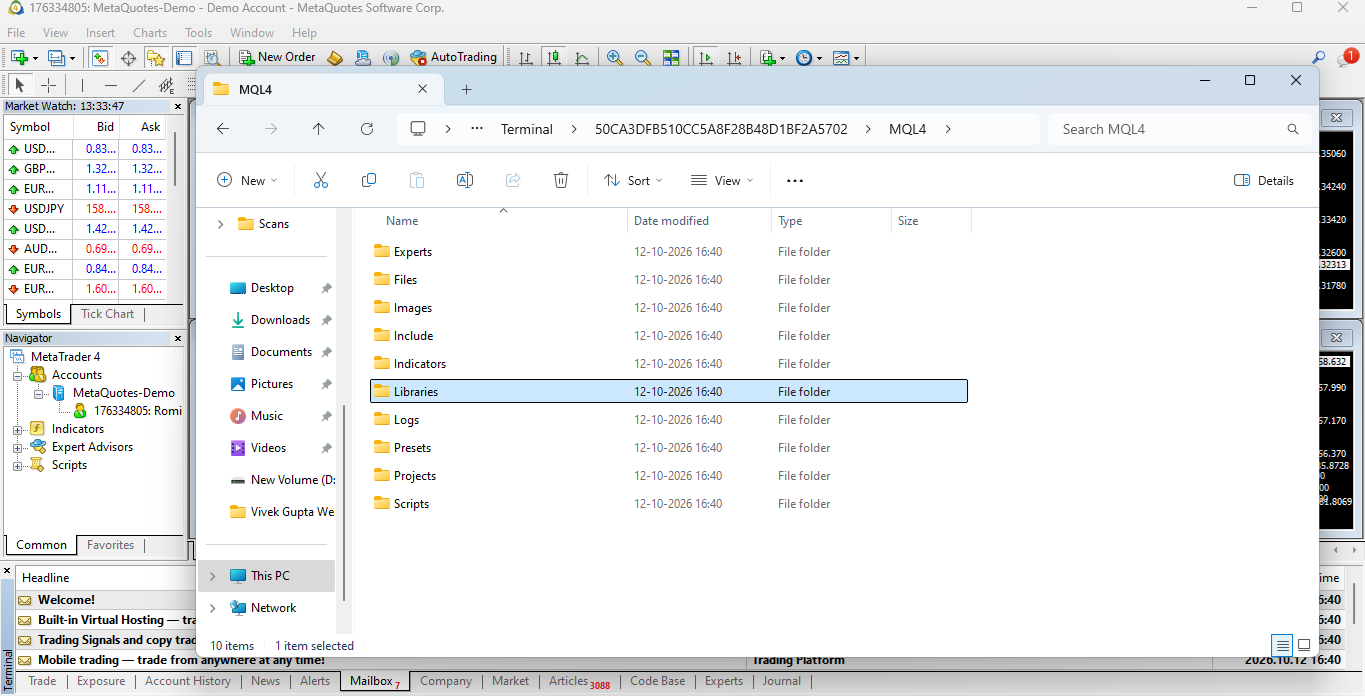Open the View dropdown in Explorer
Screen dimensions: 1365x696
[722, 180]
